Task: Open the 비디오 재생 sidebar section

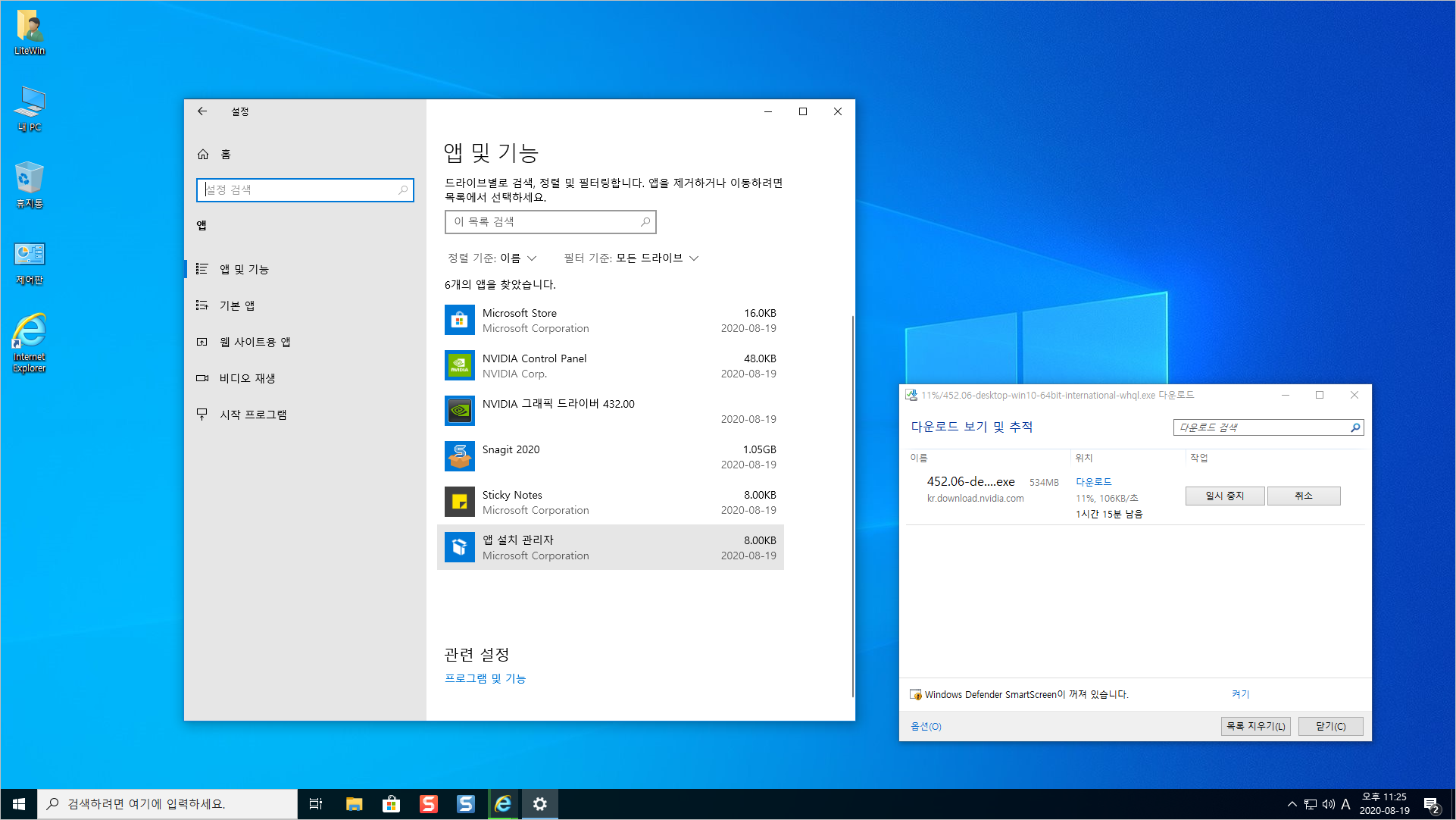Action: [305, 378]
